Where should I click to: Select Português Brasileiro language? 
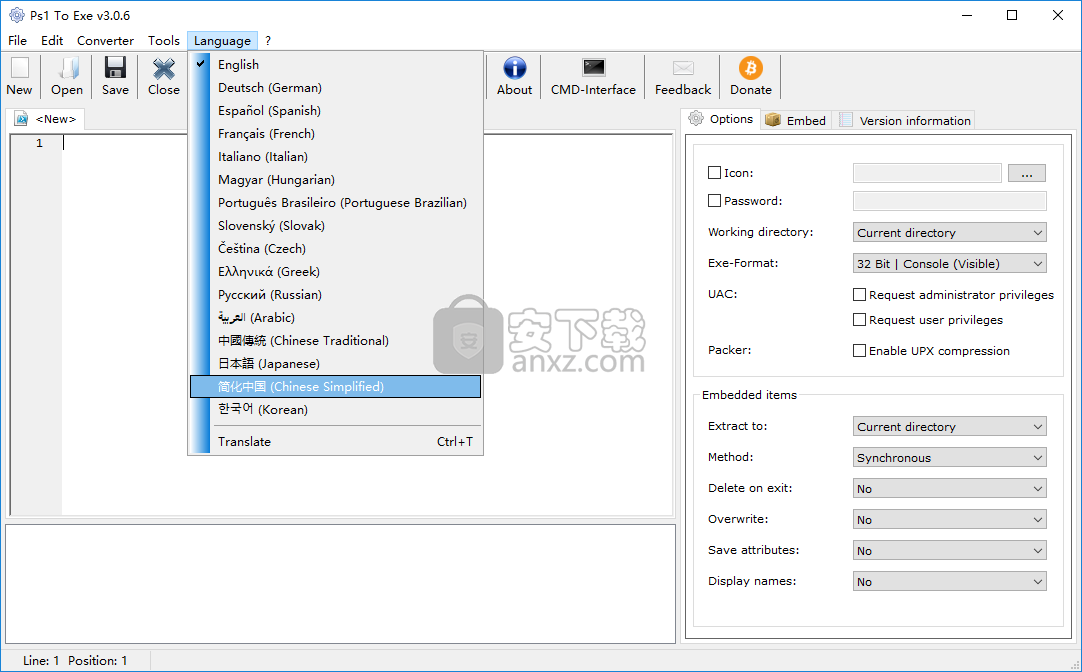tap(335, 203)
